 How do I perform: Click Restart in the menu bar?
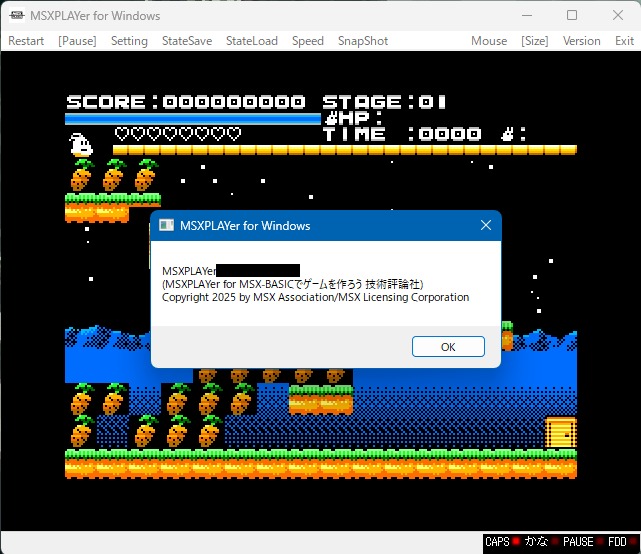(26, 41)
